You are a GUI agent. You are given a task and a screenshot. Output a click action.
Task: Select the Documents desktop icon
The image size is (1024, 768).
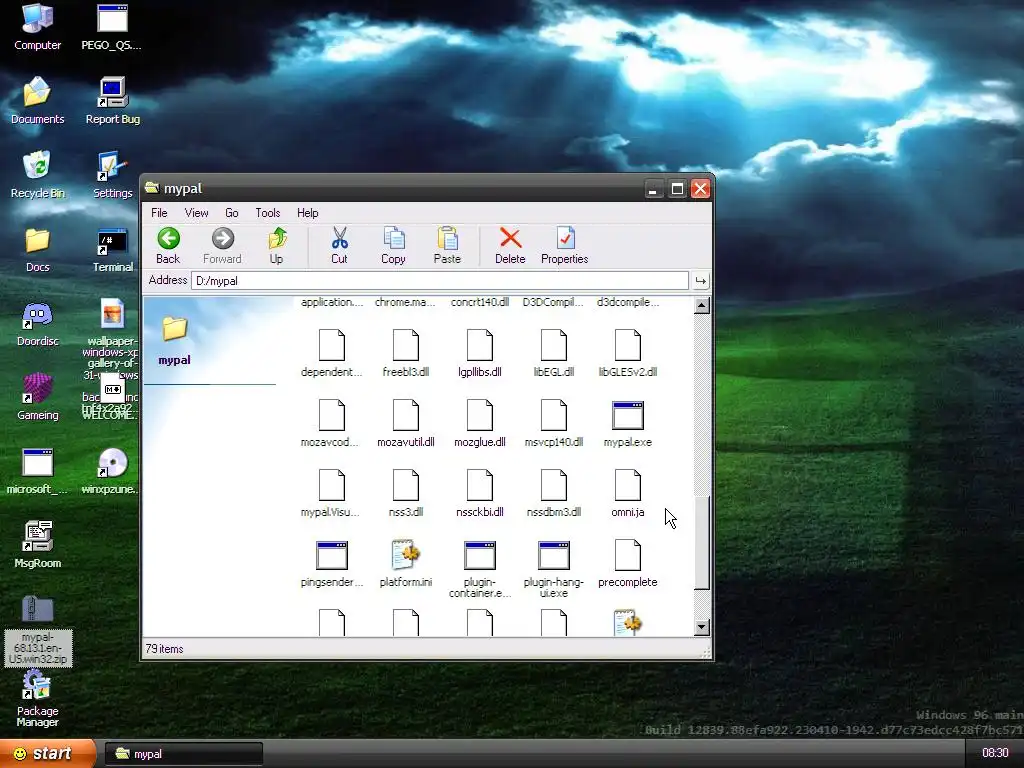point(37,101)
